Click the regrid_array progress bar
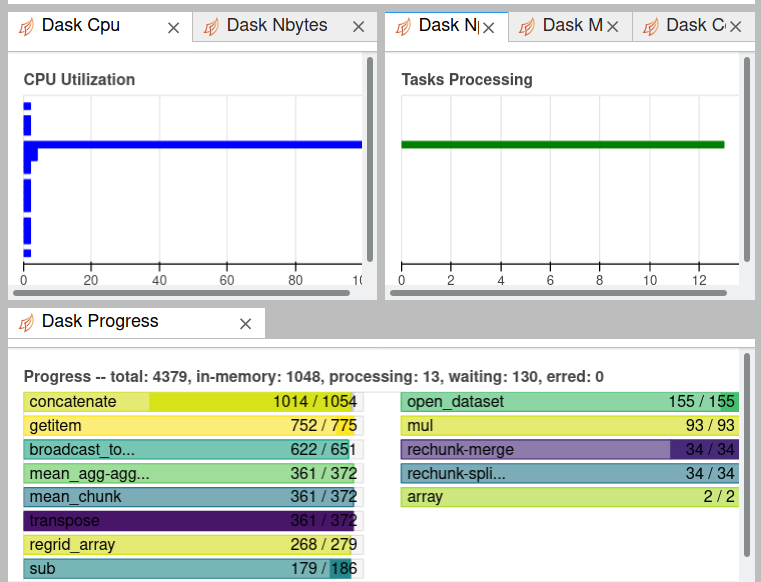 pos(193,545)
